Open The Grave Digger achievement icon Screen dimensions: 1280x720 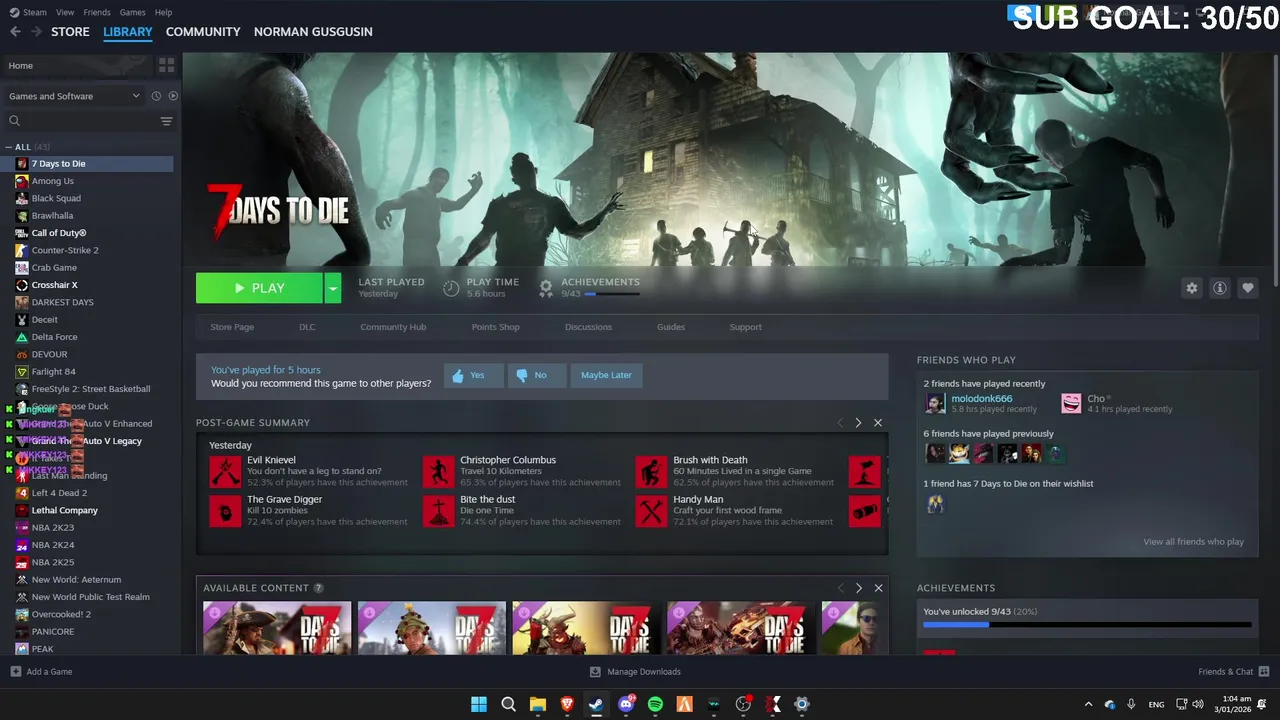(x=225, y=511)
